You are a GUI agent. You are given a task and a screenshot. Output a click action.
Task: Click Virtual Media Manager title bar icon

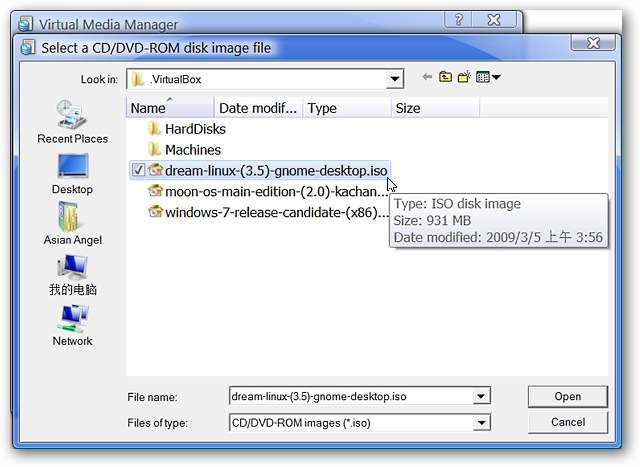(x=26, y=24)
